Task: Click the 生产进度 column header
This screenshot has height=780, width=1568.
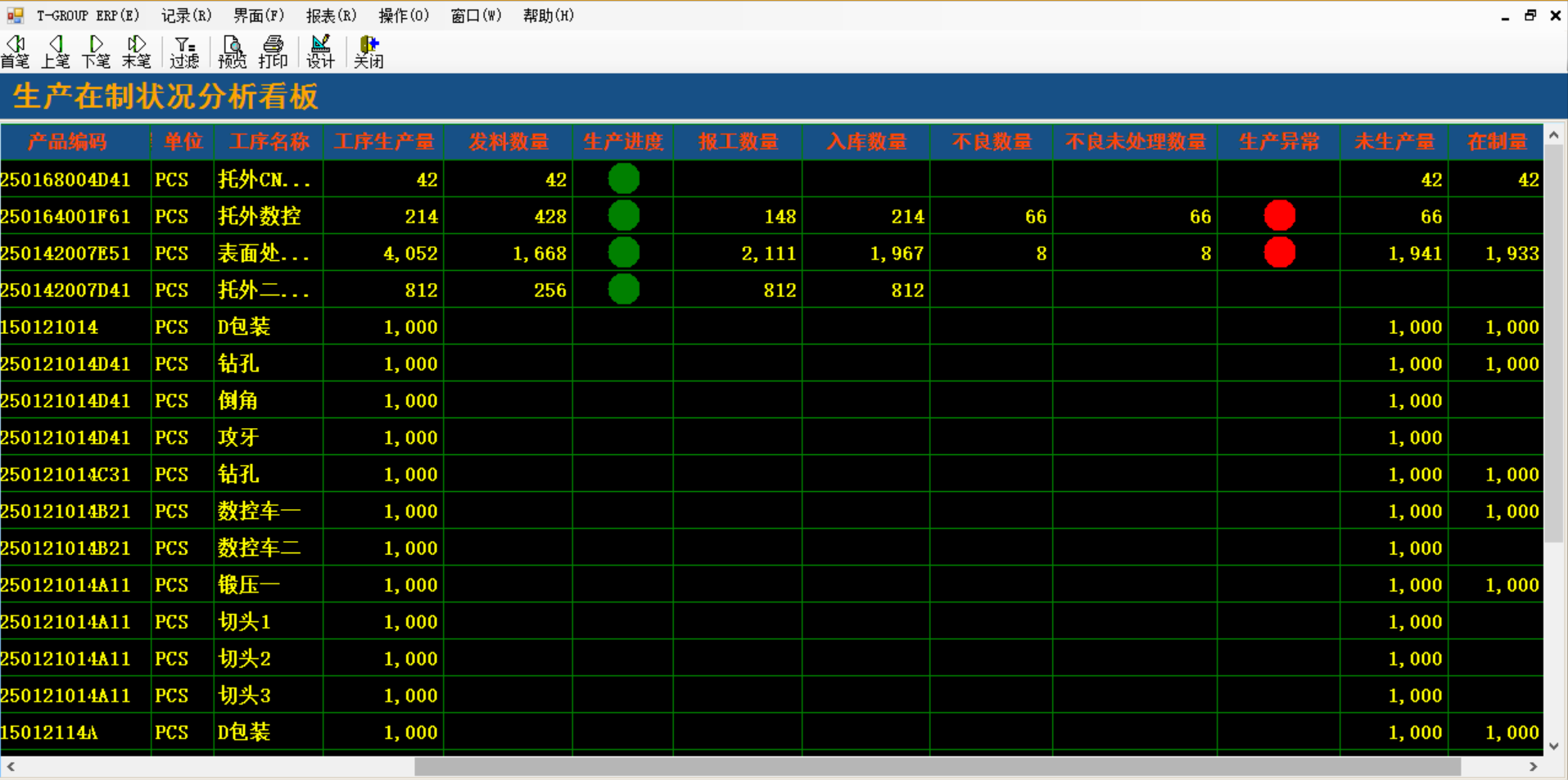Action: coord(623,142)
